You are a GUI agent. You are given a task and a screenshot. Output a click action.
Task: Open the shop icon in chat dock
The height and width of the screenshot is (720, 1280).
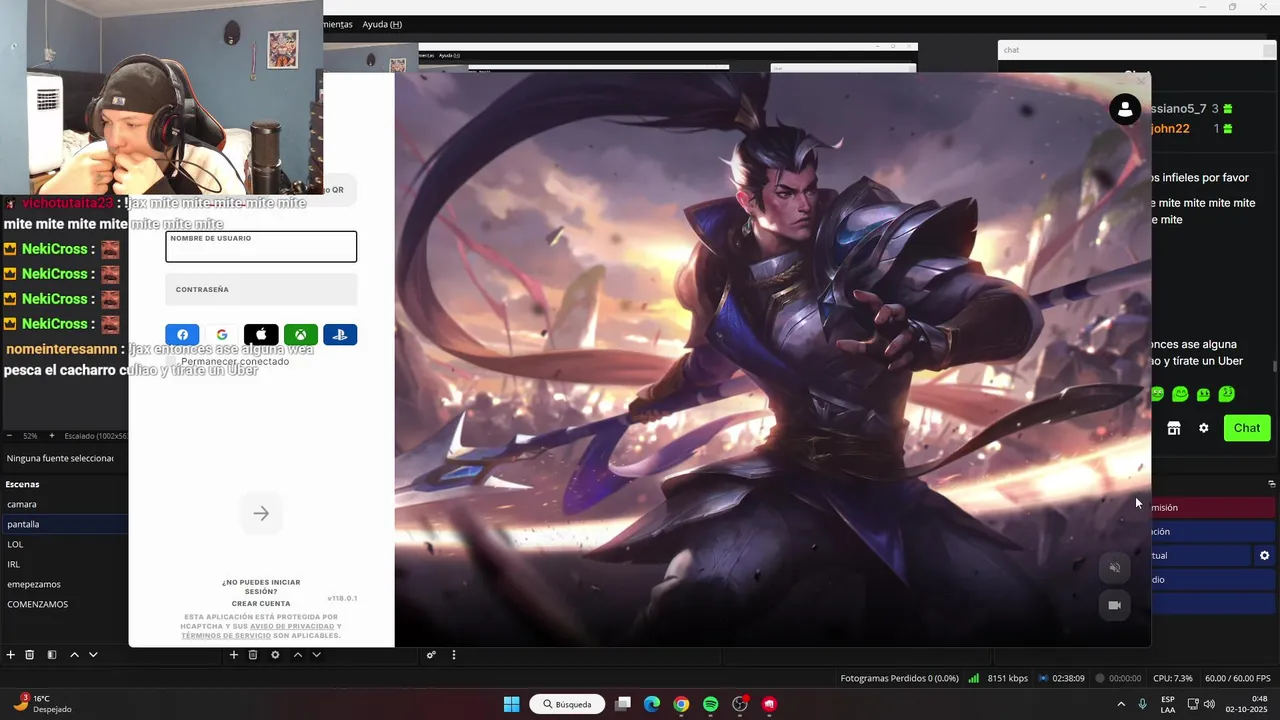tap(1174, 428)
